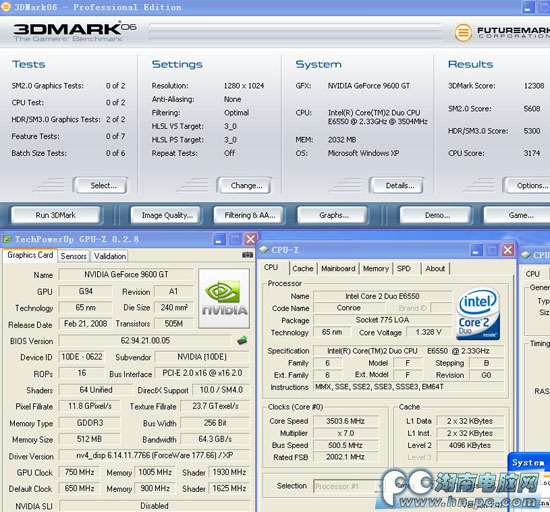
Task: Minimize the GPU-Z window
Action: pyautogui.click(x=219, y=240)
